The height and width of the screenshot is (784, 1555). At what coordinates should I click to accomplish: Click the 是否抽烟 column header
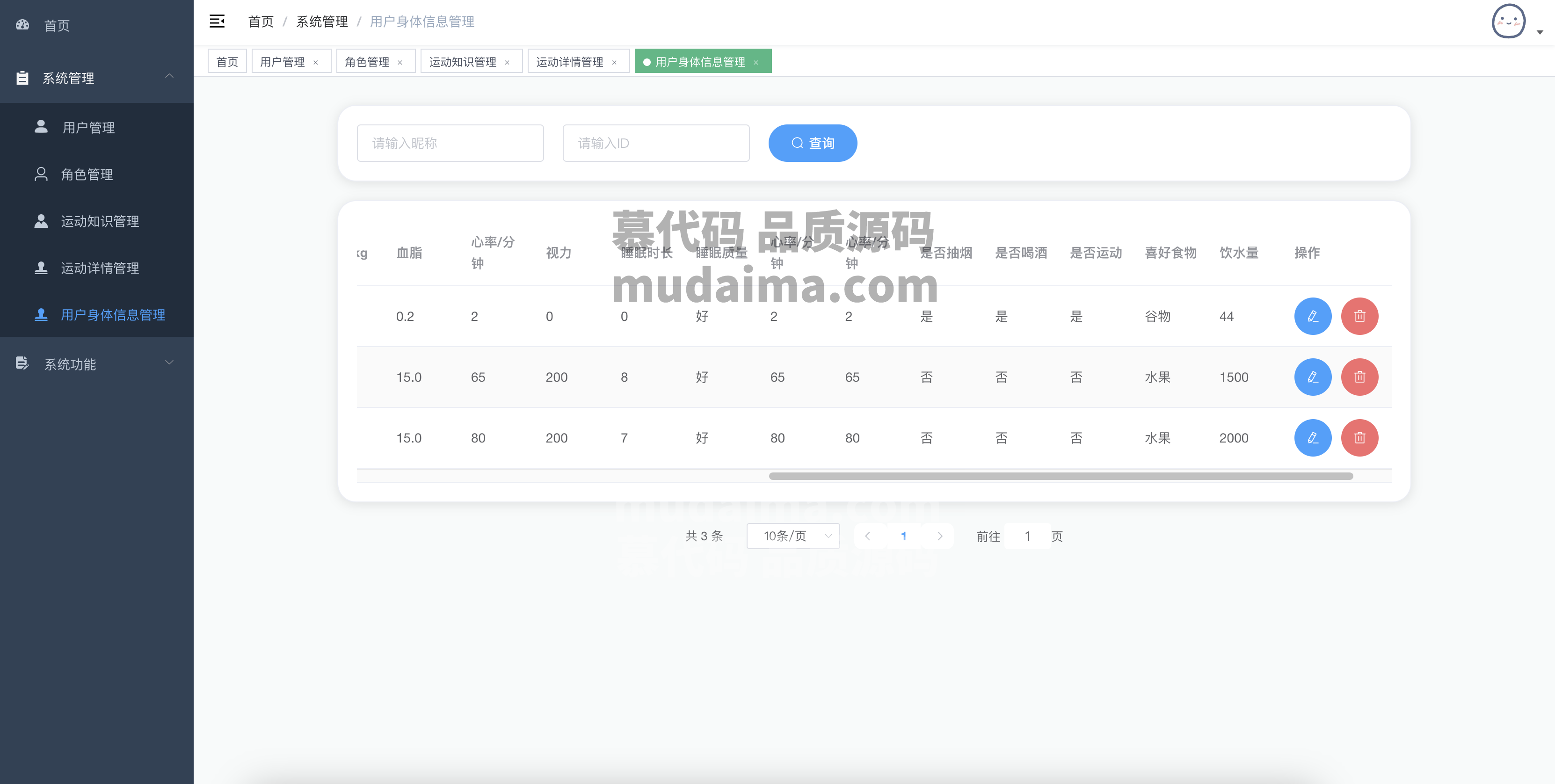coord(946,253)
